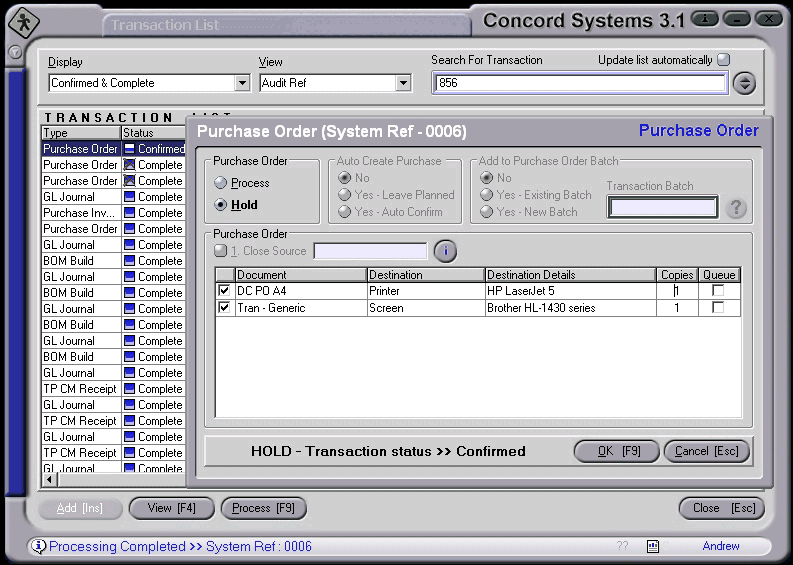Image resolution: width=793 pixels, height=565 pixels.
Task: Click the round up/down search arrow button
Action: (x=744, y=83)
